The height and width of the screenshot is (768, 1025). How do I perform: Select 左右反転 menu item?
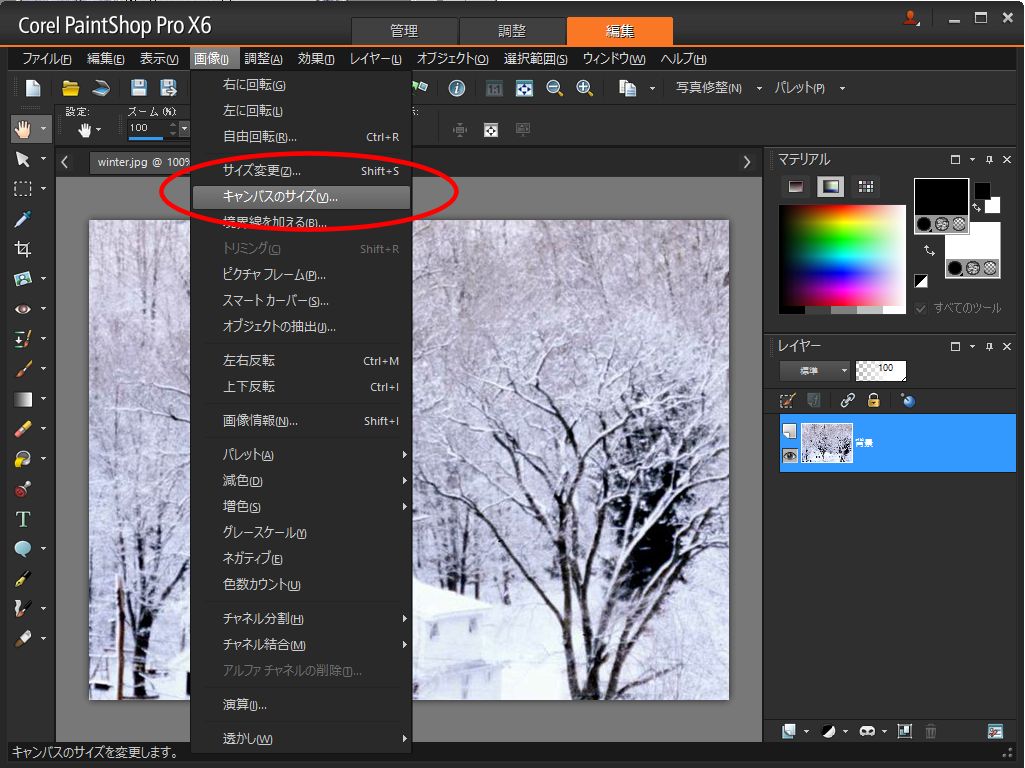point(301,361)
